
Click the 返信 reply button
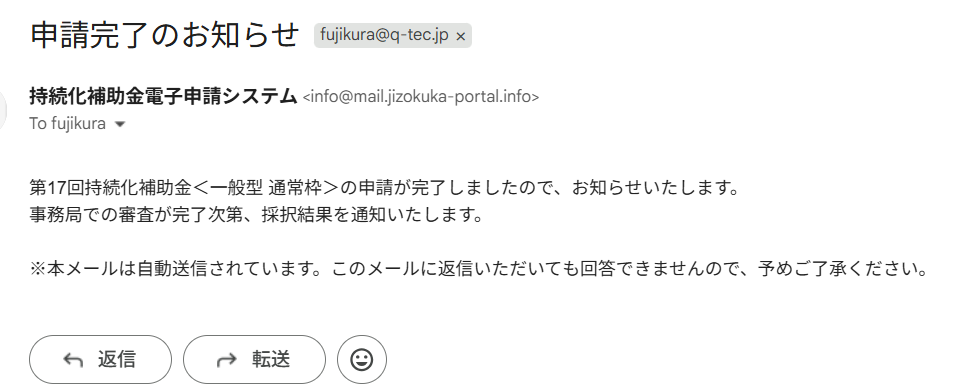pyautogui.click(x=100, y=360)
